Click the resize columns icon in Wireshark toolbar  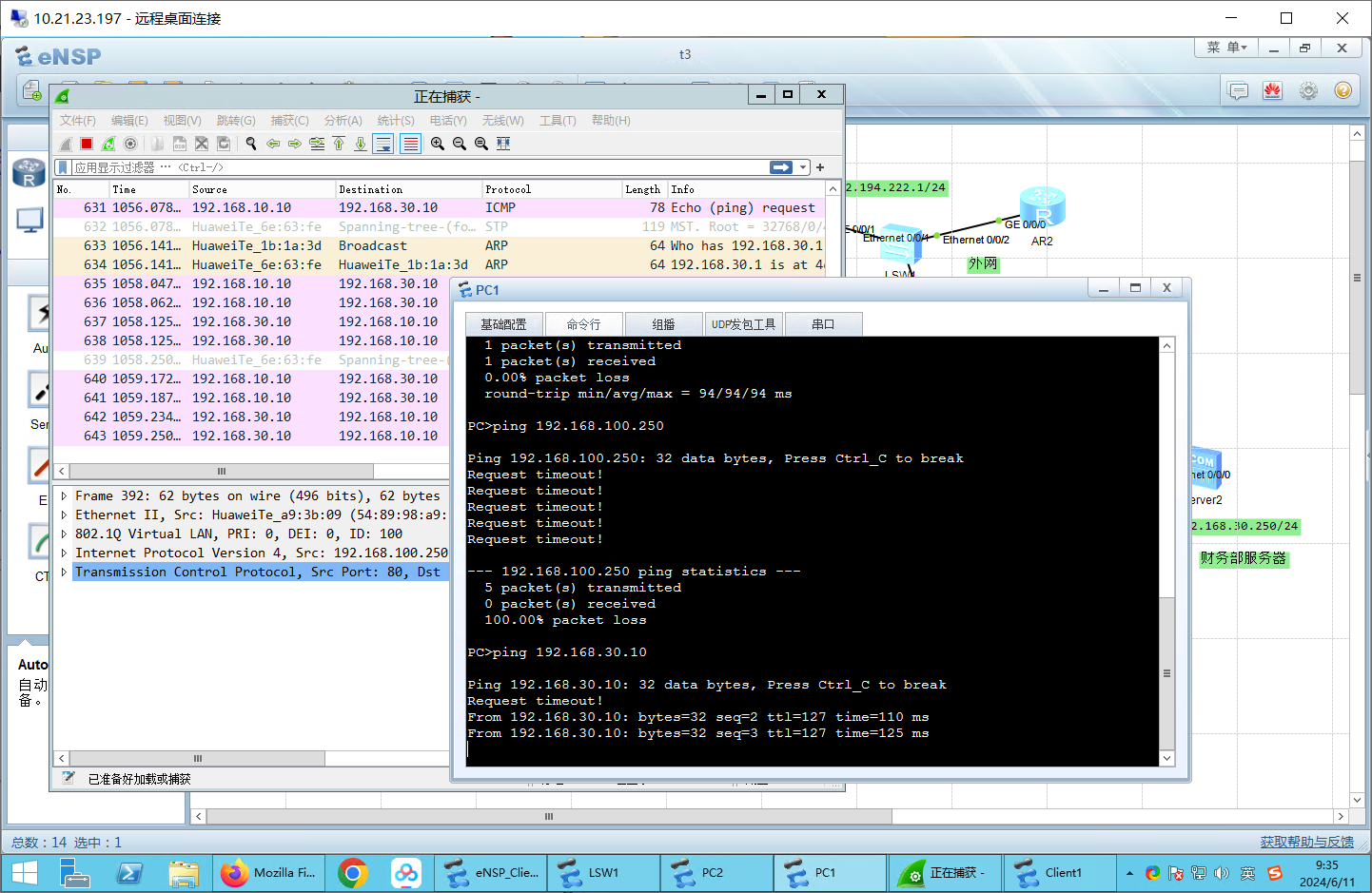tap(503, 144)
